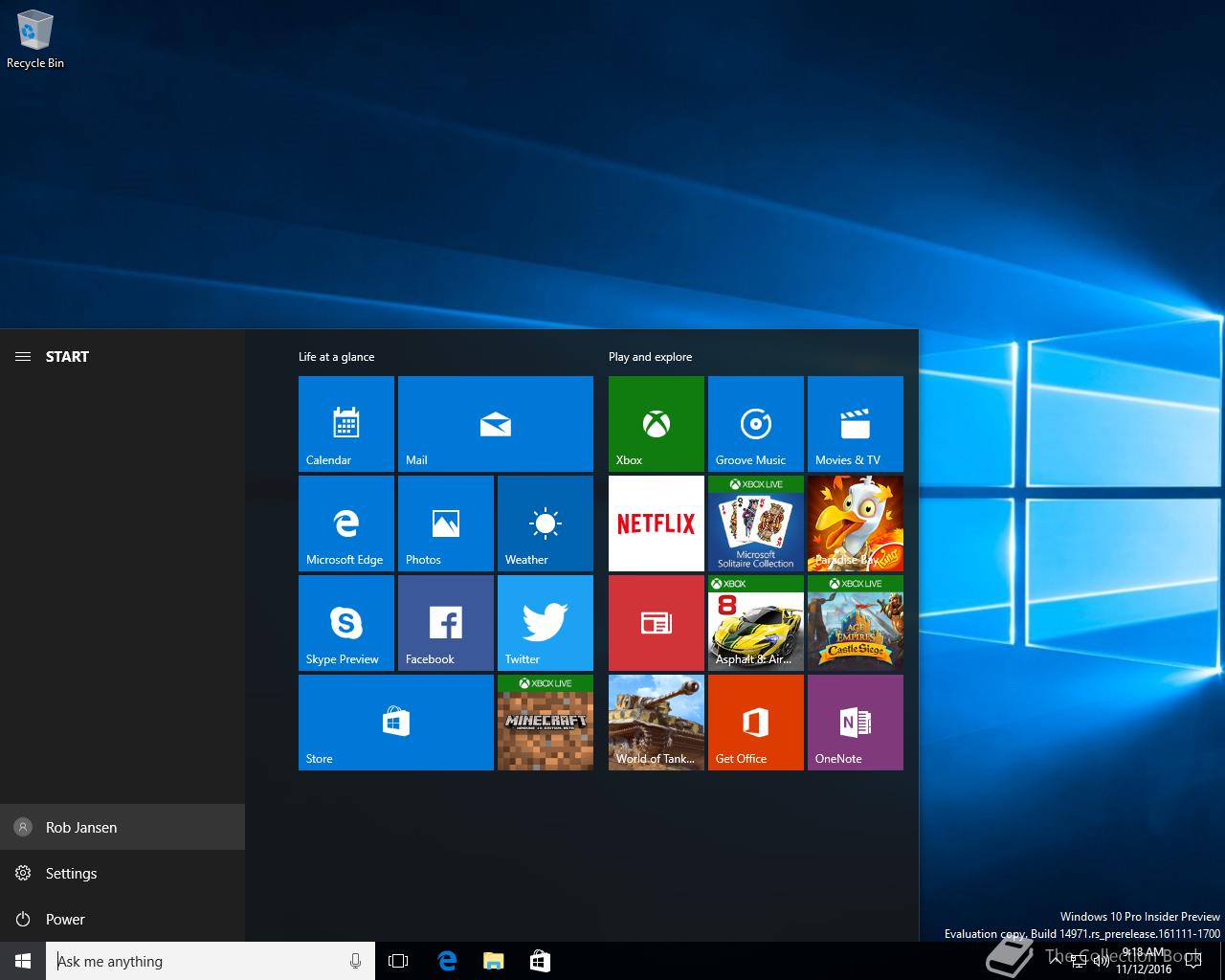Select the Recycle Bin desktop icon

pos(35,40)
